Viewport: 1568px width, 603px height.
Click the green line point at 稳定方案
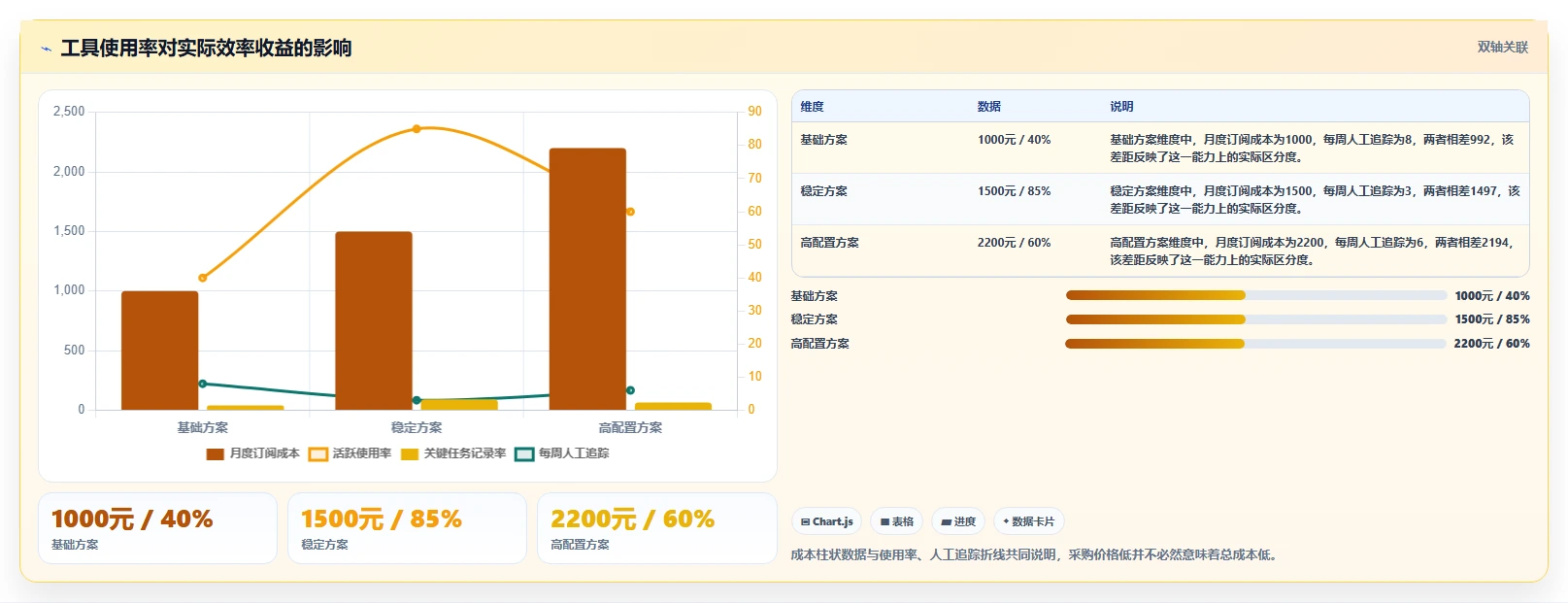click(417, 400)
